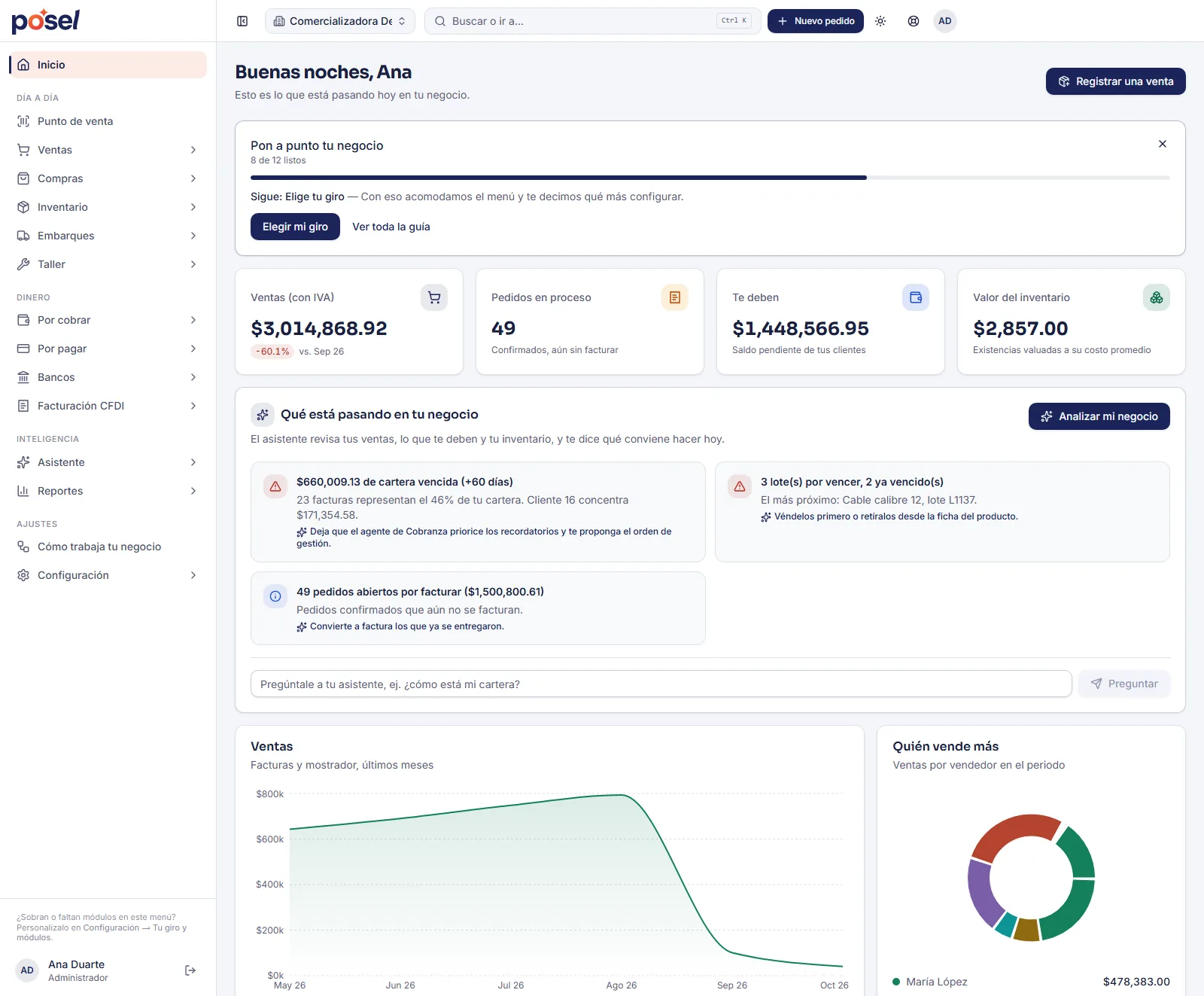Open the Comercializadora company selector dropdown

click(x=340, y=21)
